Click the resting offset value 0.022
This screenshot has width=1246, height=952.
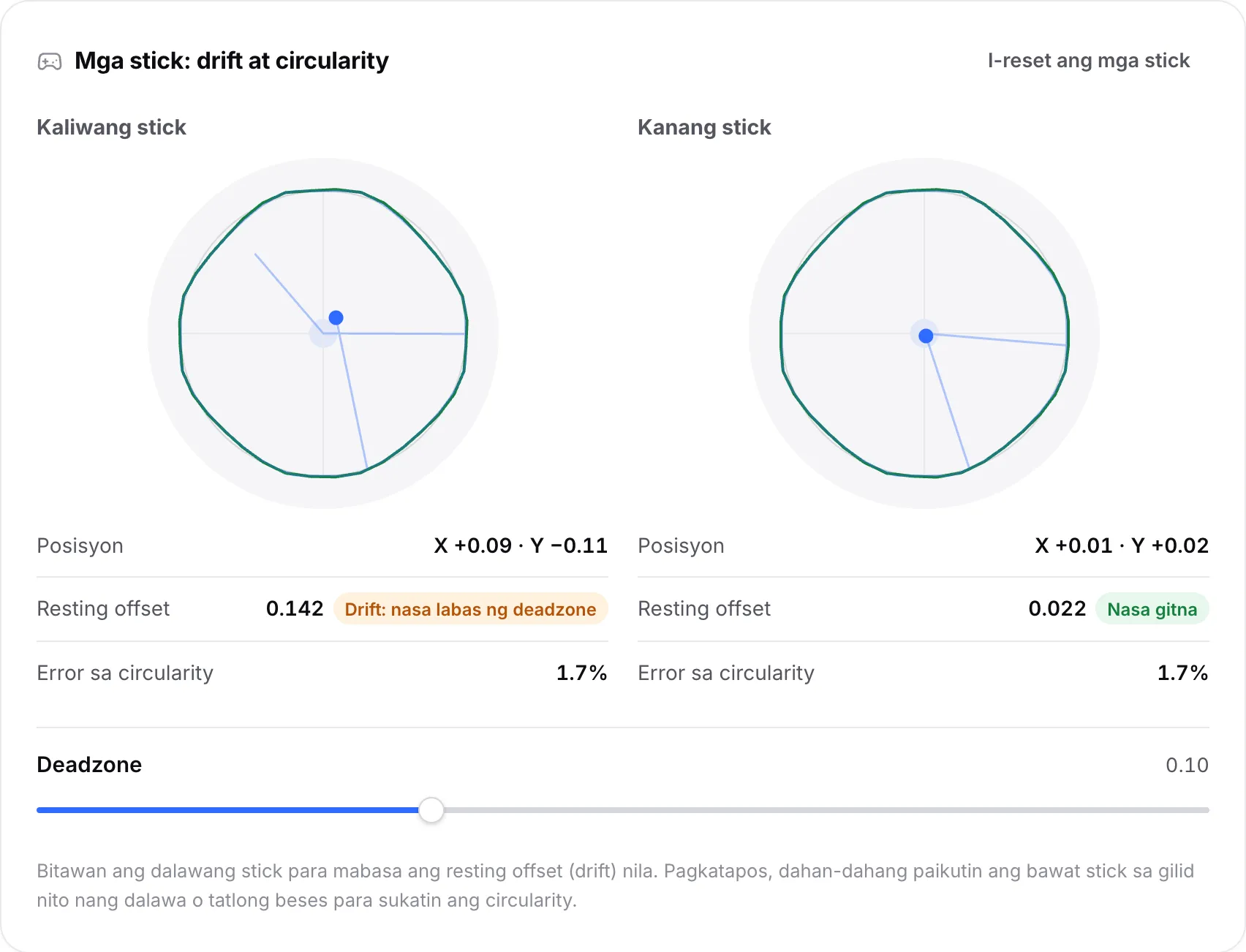[x=1057, y=608]
